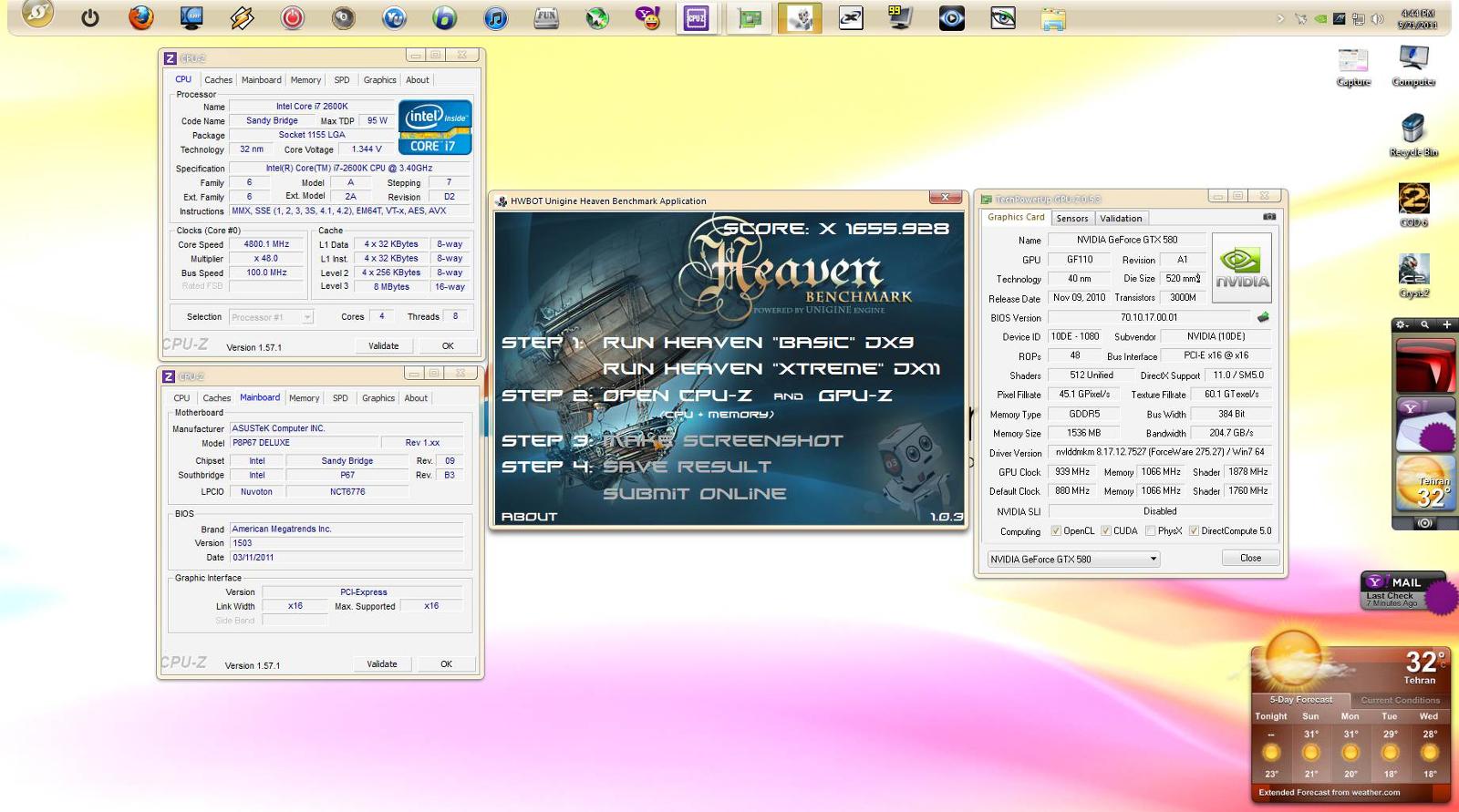Click the BIOS save chip icon in GPU-Z
Viewport: 1459px width, 812px height.
(1263, 317)
